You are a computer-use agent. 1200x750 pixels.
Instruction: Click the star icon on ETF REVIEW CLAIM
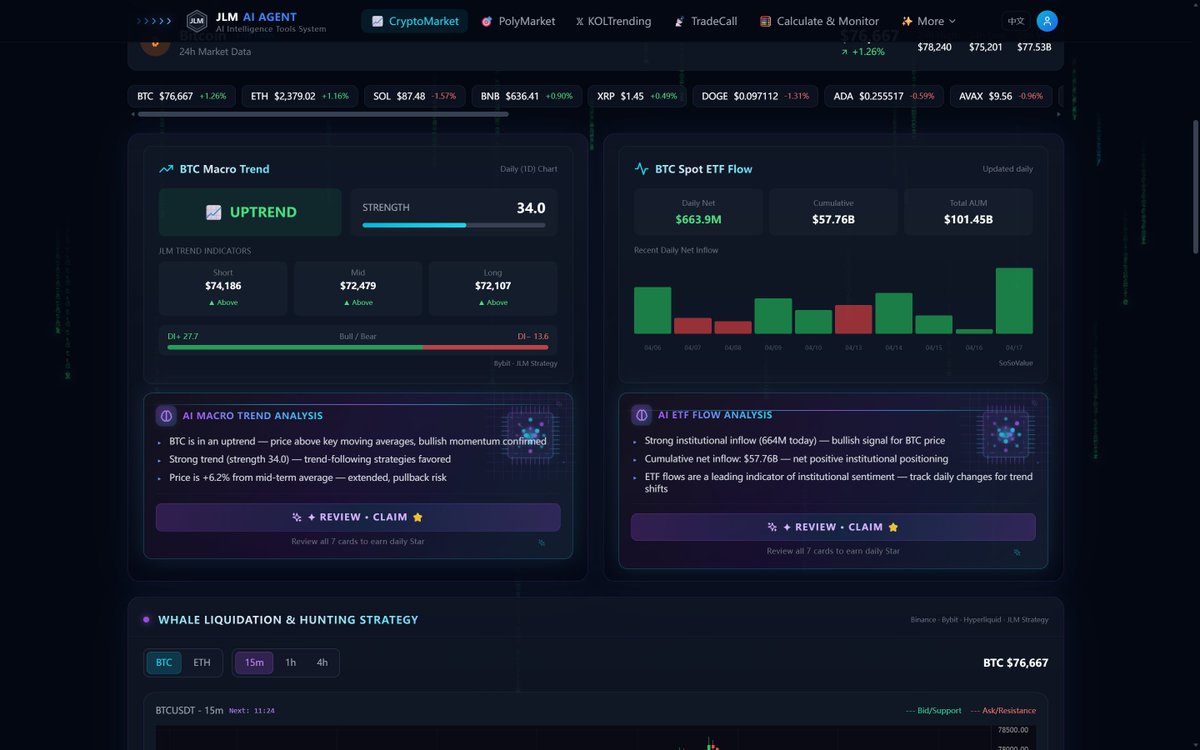coord(893,527)
